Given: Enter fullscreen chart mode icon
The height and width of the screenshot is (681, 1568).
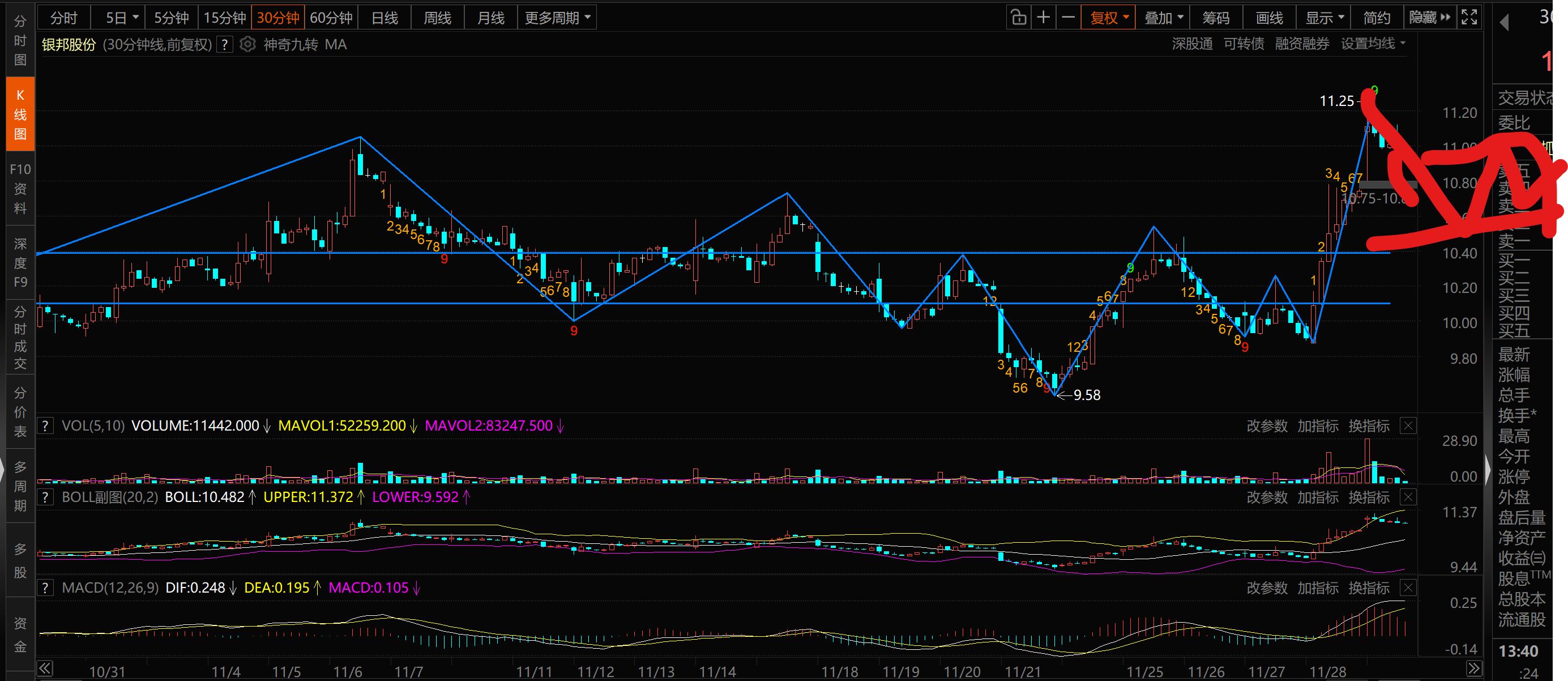Looking at the screenshot, I should 1469,18.
